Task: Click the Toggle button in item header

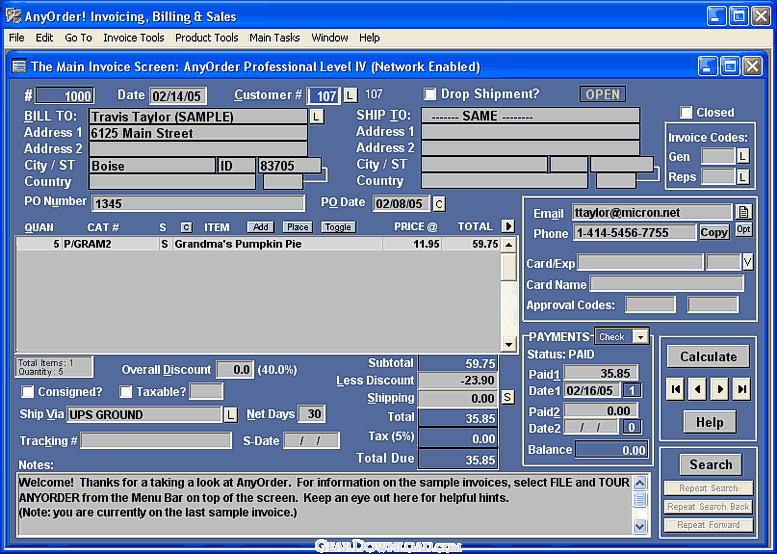Action: coord(338,227)
